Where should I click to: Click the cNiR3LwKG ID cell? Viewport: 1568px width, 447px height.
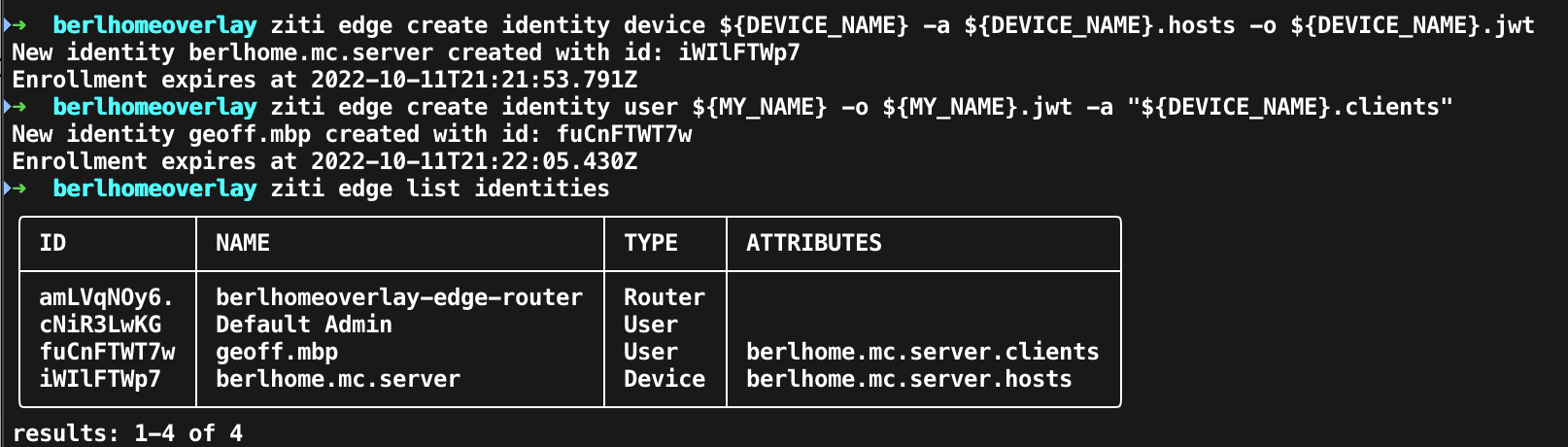pyautogui.click(x=100, y=325)
